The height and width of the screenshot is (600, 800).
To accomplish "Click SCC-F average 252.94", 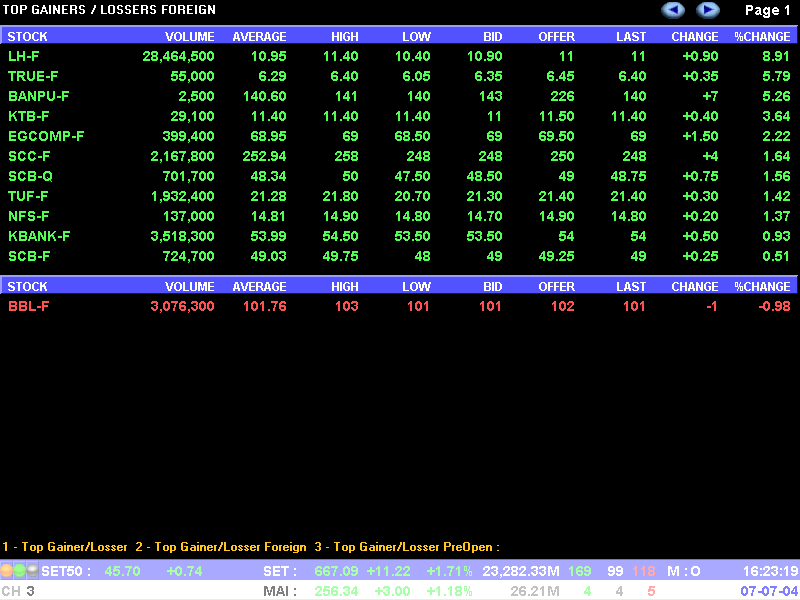I will 264,156.
